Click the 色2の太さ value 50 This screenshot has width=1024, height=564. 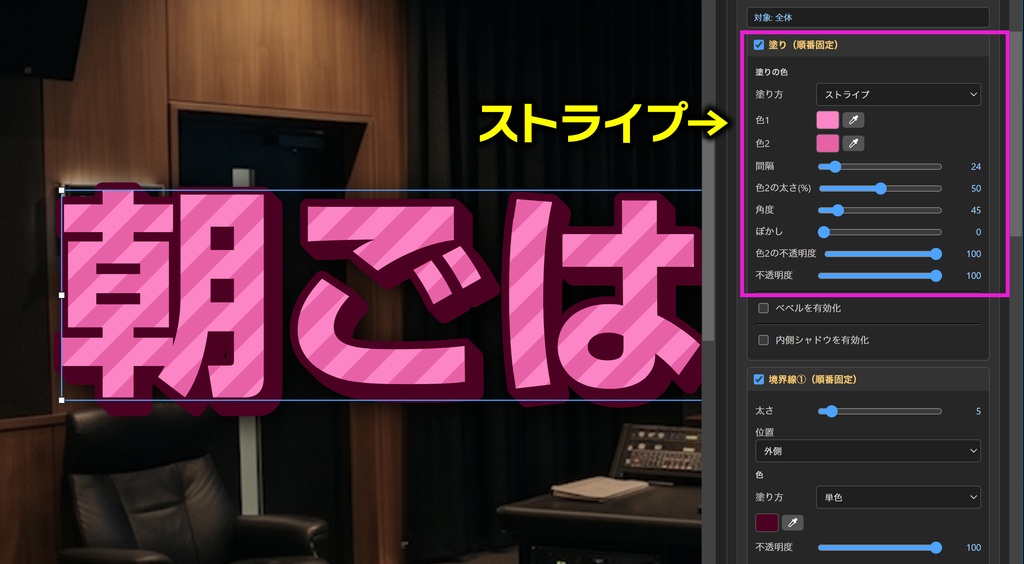point(976,189)
